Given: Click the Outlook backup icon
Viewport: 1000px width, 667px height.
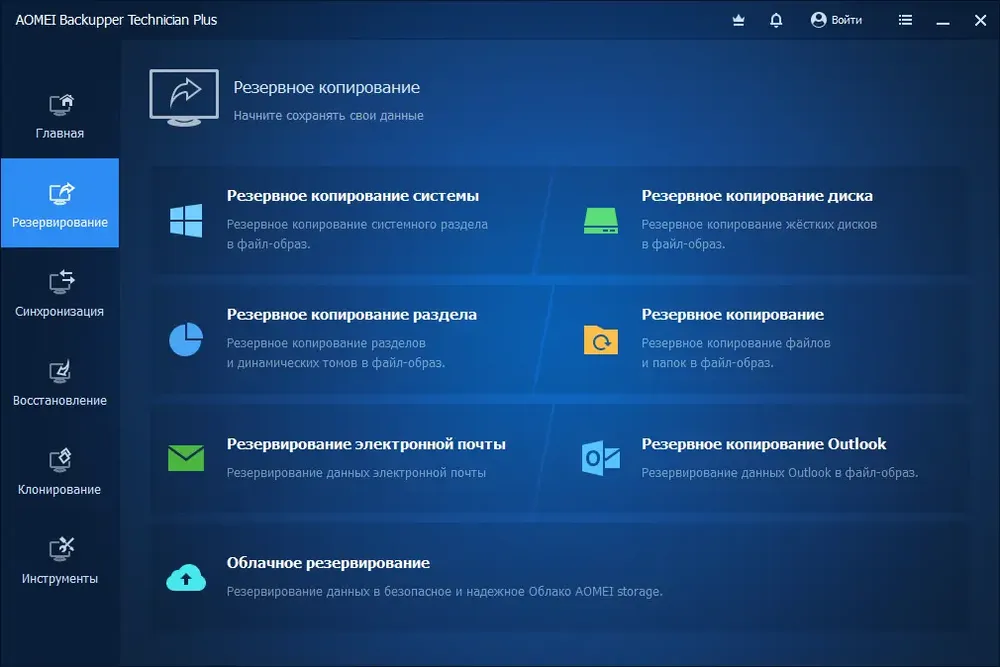Looking at the screenshot, I should (601, 458).
